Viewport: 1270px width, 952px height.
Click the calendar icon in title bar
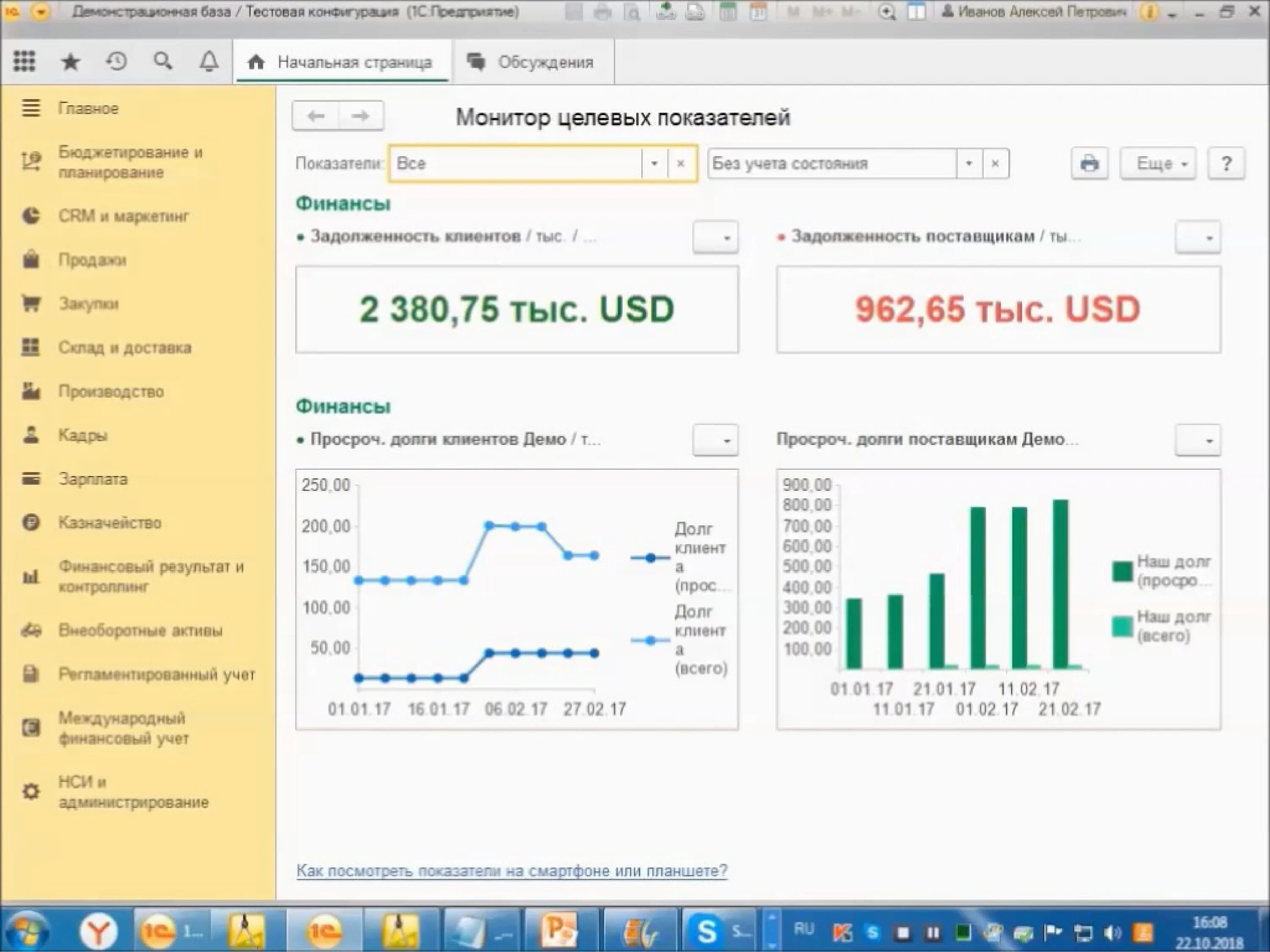pyautogui.click(x=759, y=12)
